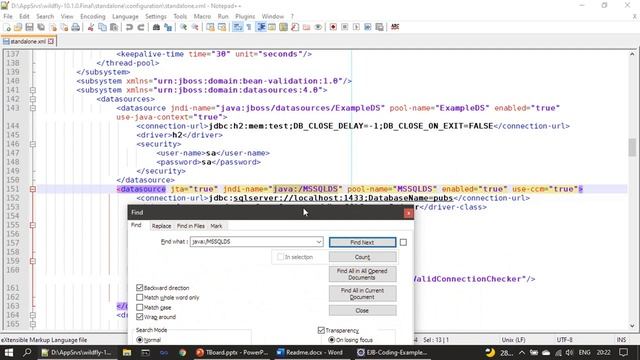Collapse fold marker on line 155

tap(33, 225)
